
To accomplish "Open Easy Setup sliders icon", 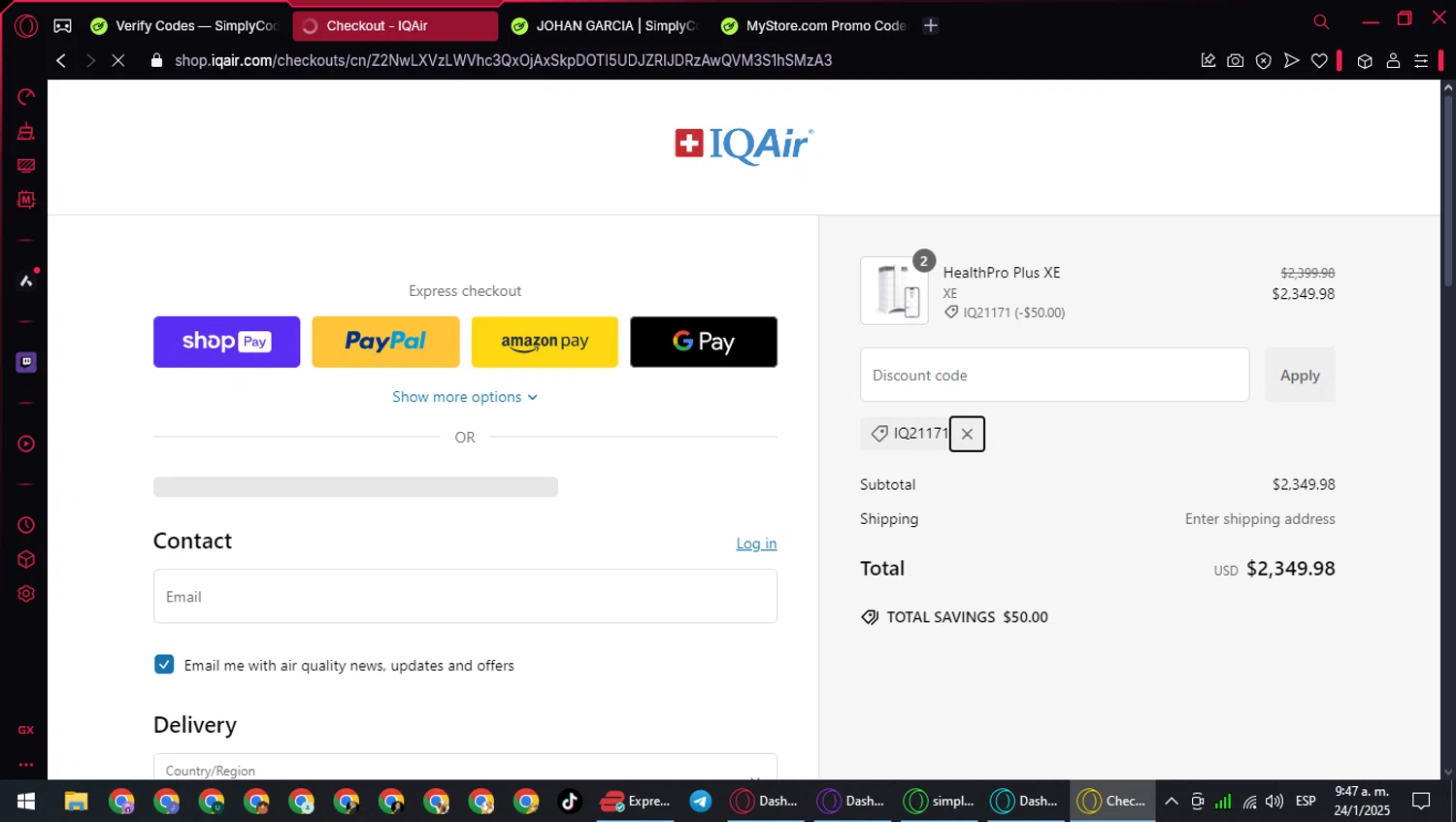I will [x=1421, y=60].
